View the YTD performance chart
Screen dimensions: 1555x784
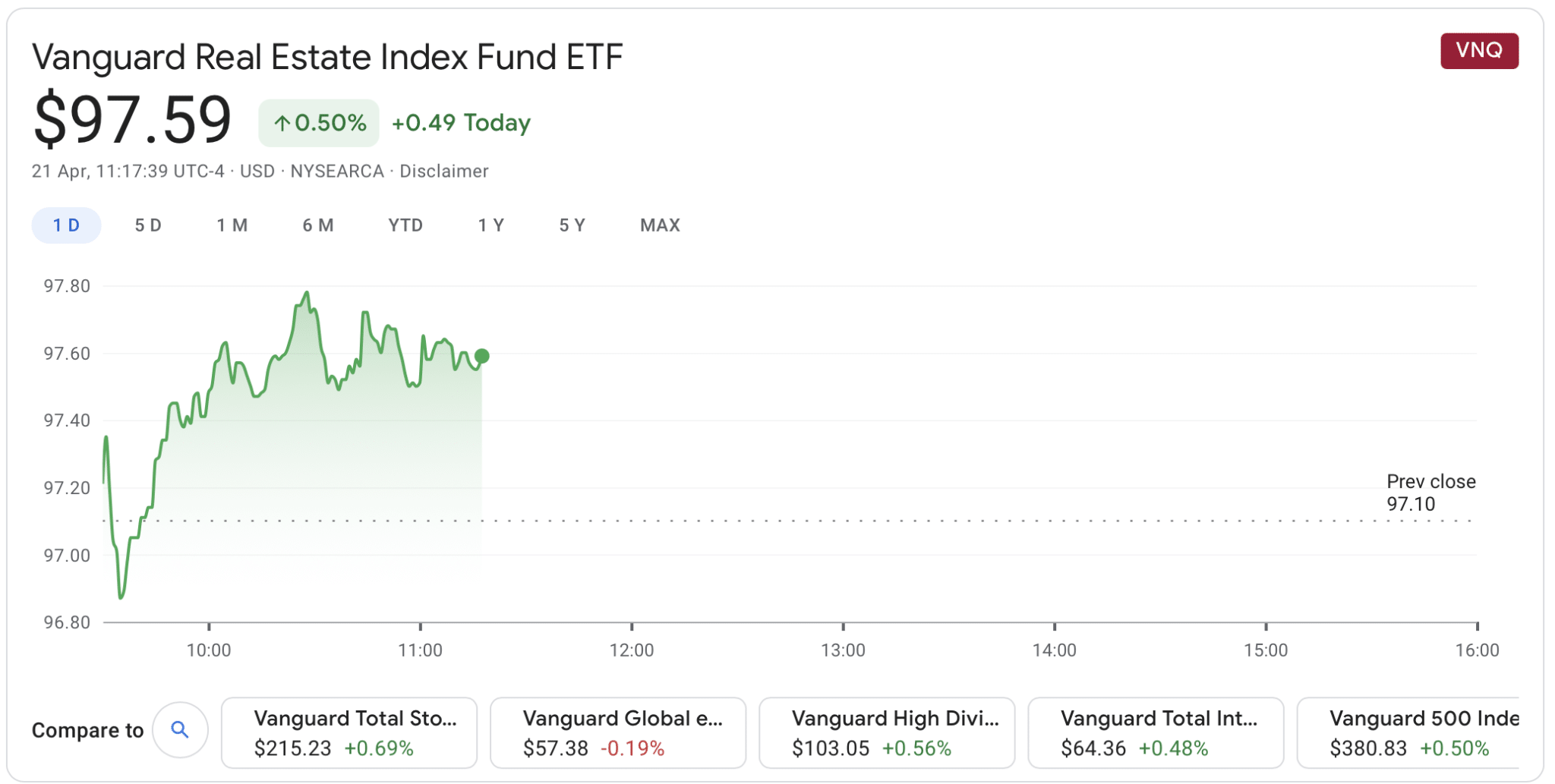405,225
